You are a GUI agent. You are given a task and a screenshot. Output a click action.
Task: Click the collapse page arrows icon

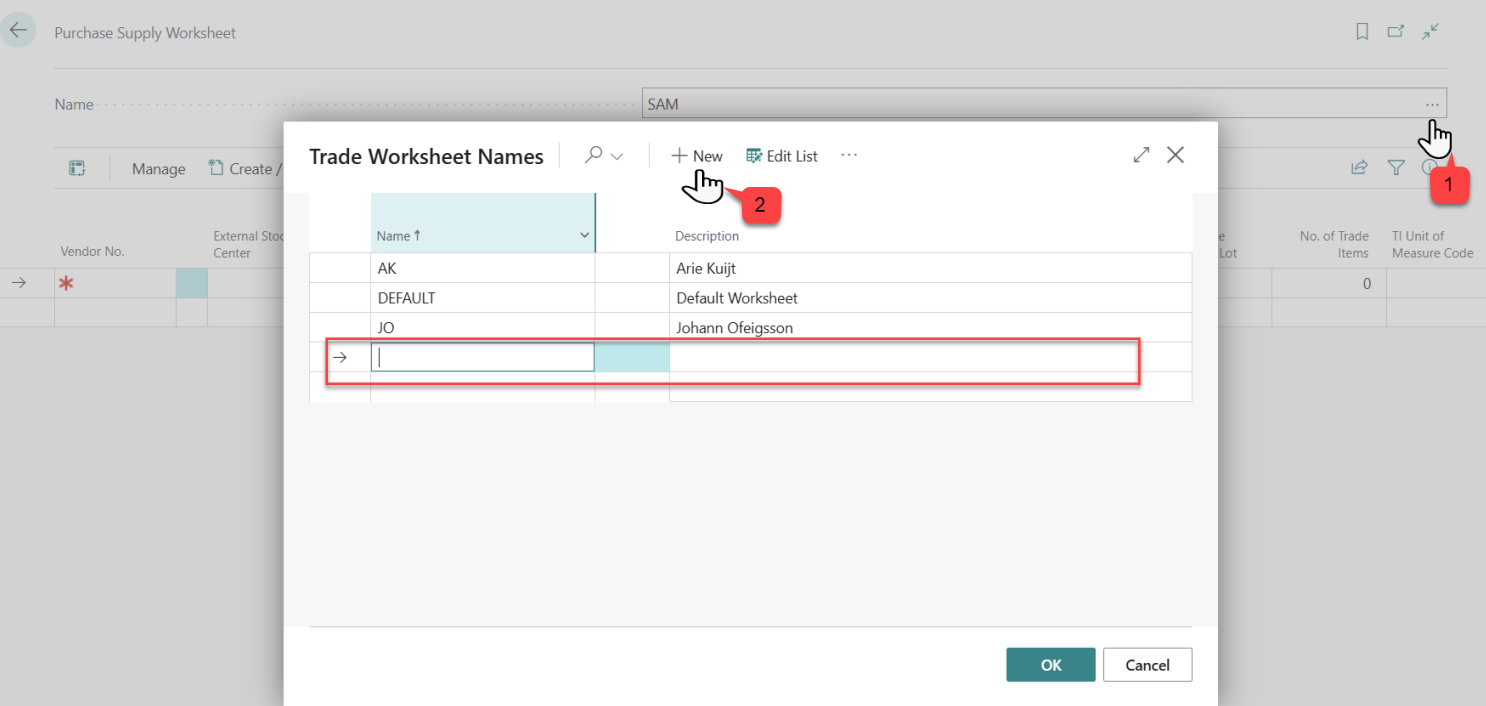[x=1431, y=32]
